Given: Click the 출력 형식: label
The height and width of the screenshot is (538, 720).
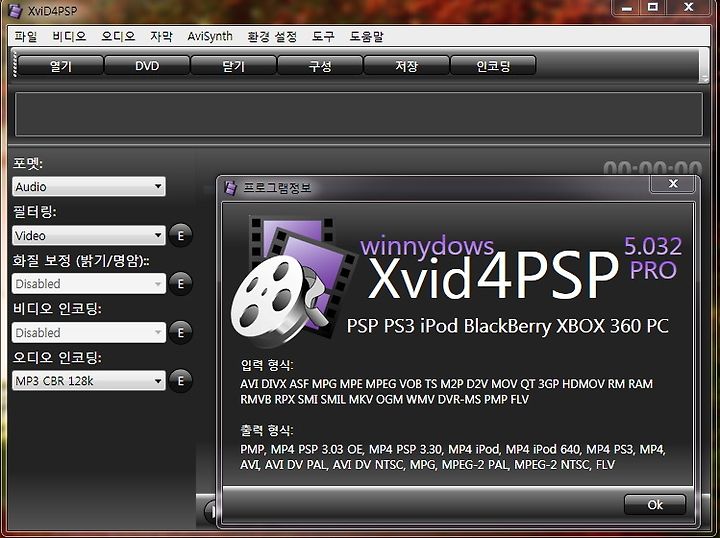Looking at the screenshot, I should click(x=267, y=431).
